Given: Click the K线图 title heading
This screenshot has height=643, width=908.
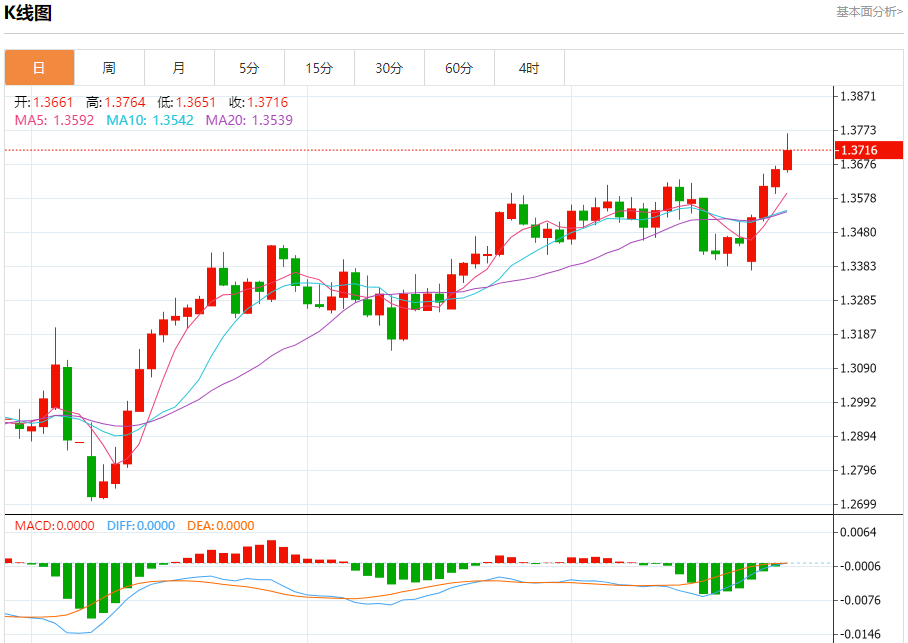Looking at the screenshot, I should click(x=27, y=13).
